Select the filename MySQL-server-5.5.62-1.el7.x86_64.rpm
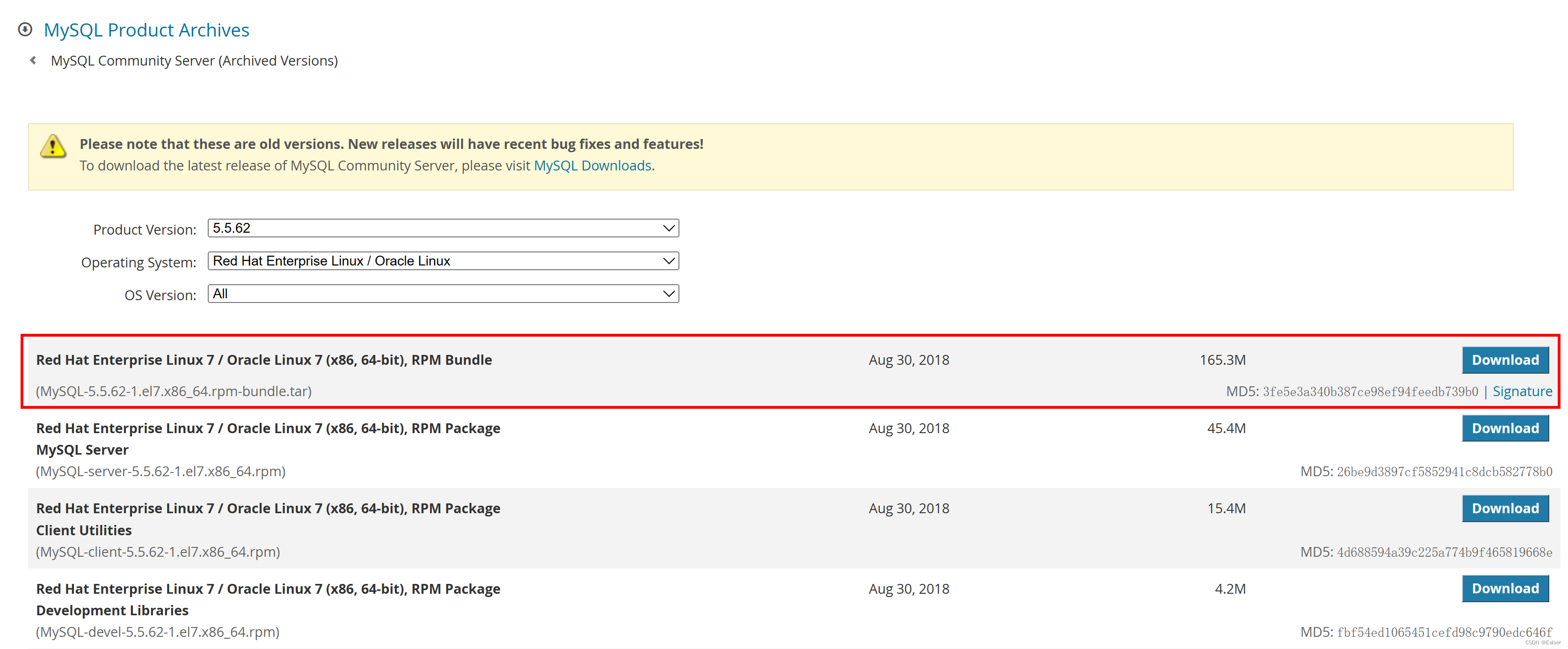The image size is (1568, 649). tap(160, 472)
